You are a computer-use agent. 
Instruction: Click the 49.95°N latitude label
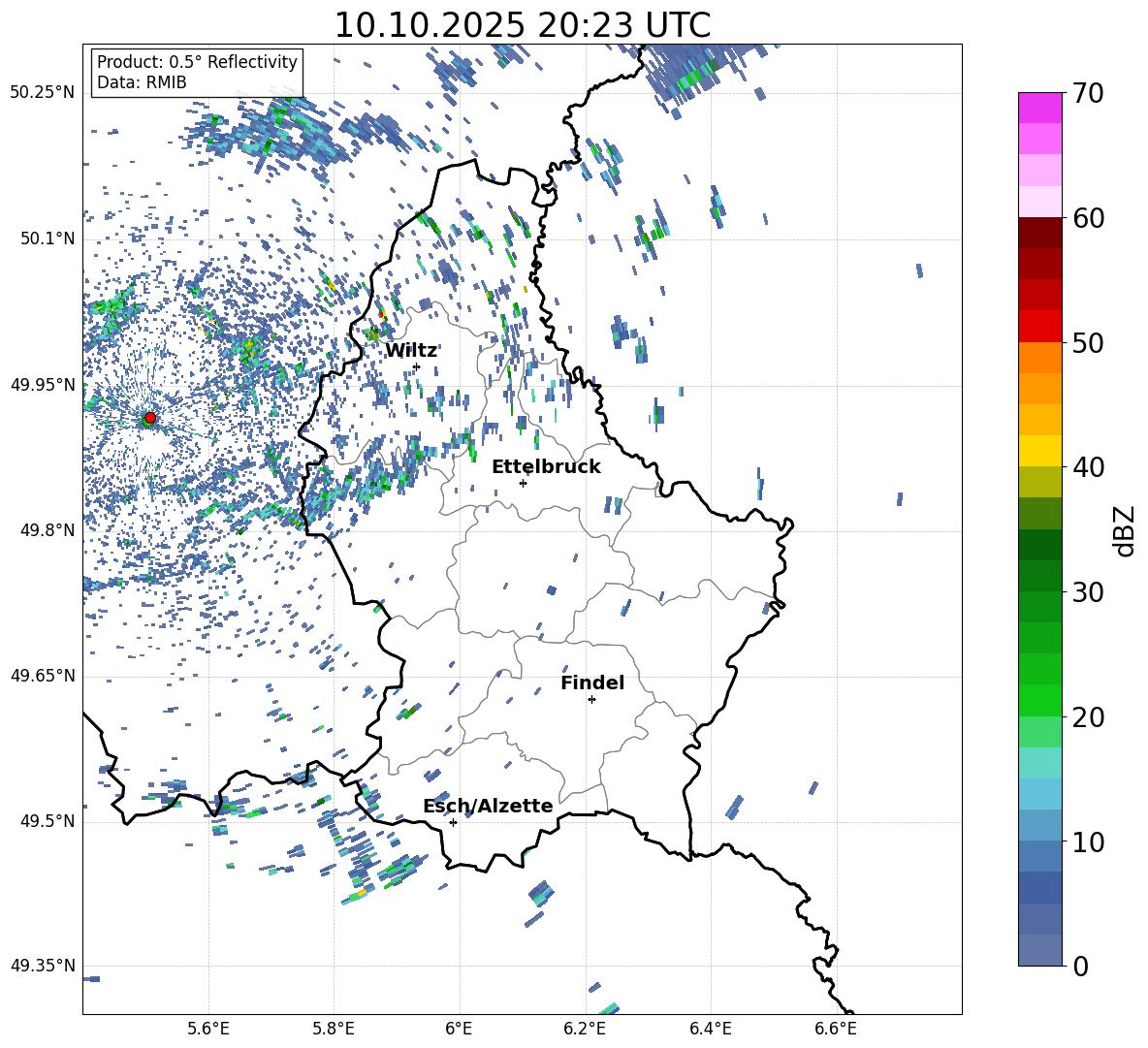click(x=43, y=384)
